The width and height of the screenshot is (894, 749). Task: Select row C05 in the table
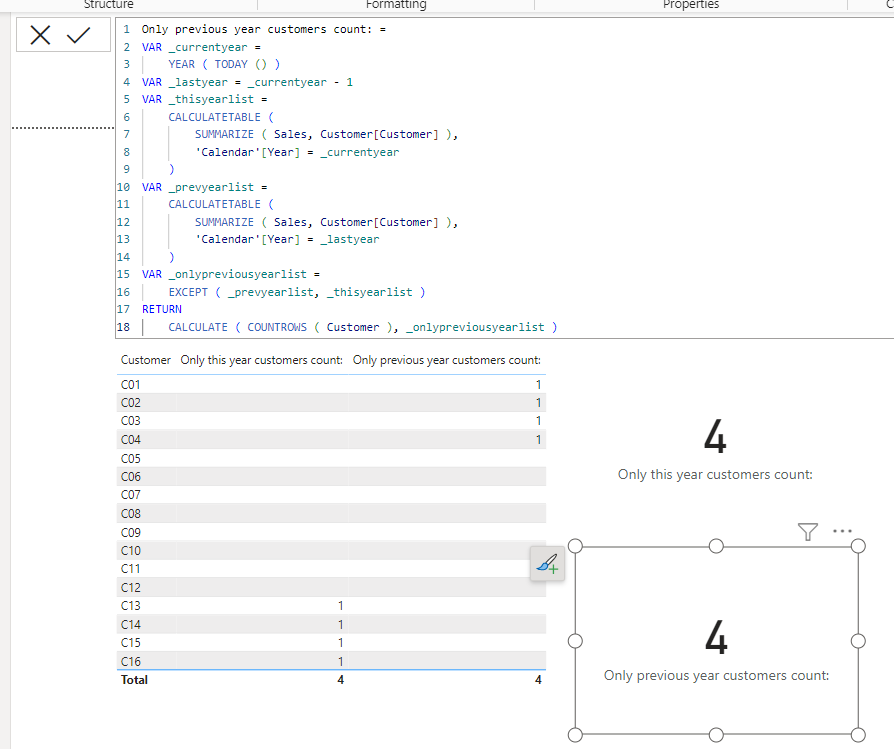pyautogui.click(x=331, y=458)
